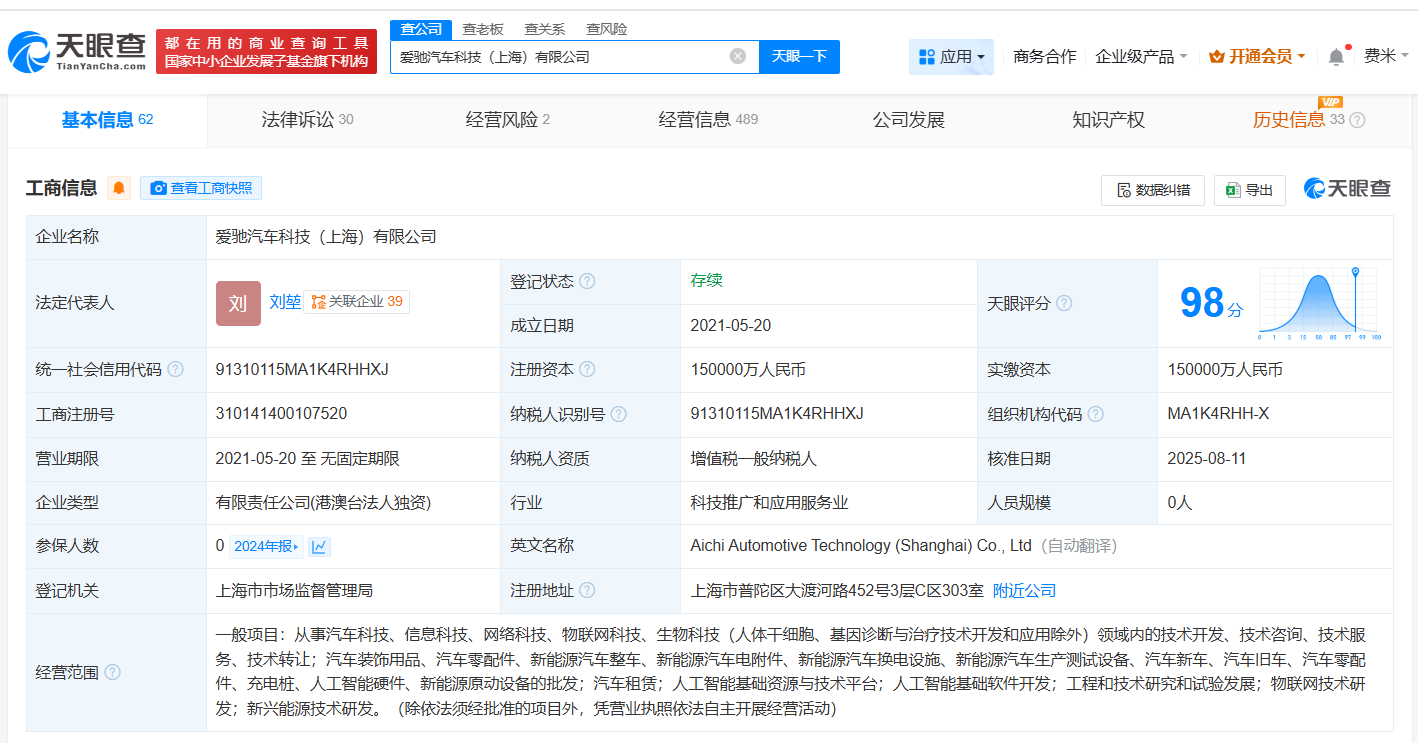Click the help icon next to 天眼评分
The height and width of the screenshot is (743, 1418).
[1065, 303]
